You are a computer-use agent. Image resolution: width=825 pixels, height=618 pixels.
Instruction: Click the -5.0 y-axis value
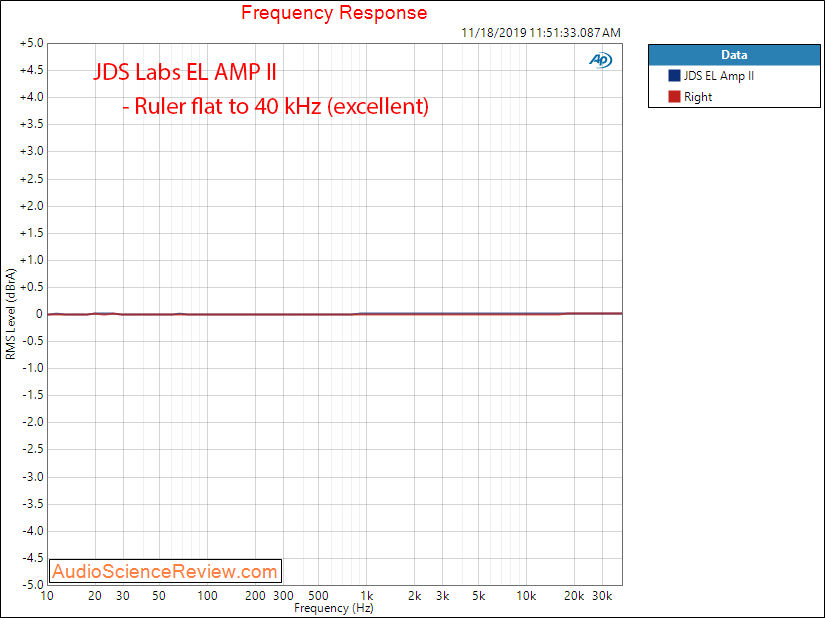point(33,584)
